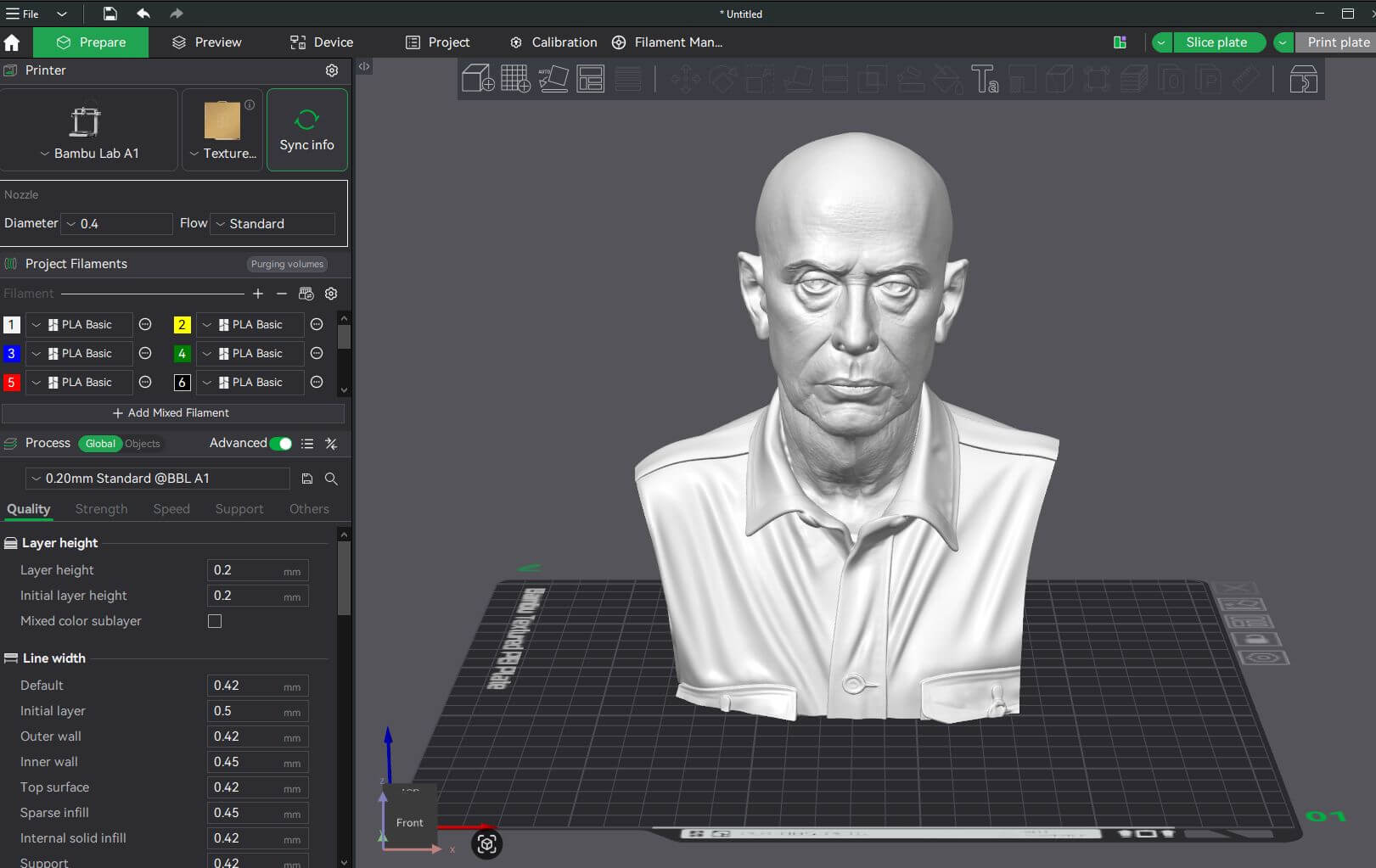The image size is (1376, 868).
Task: Click the Add model cube icon
Action: point(478,79)
